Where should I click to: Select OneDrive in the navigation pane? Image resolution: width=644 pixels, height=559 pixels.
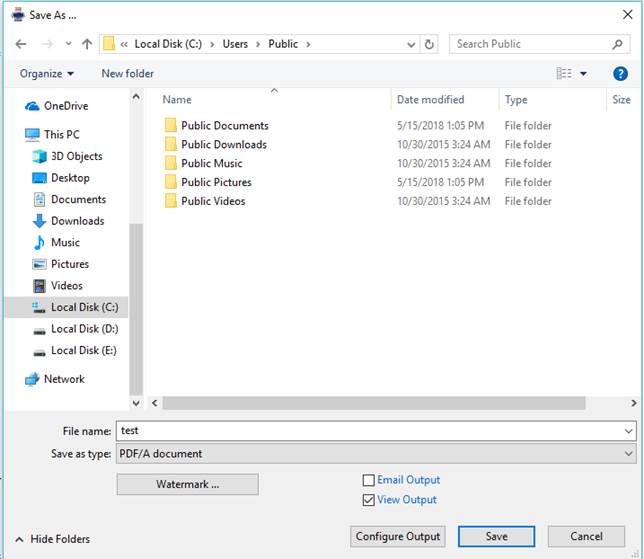tap(65, 106)
